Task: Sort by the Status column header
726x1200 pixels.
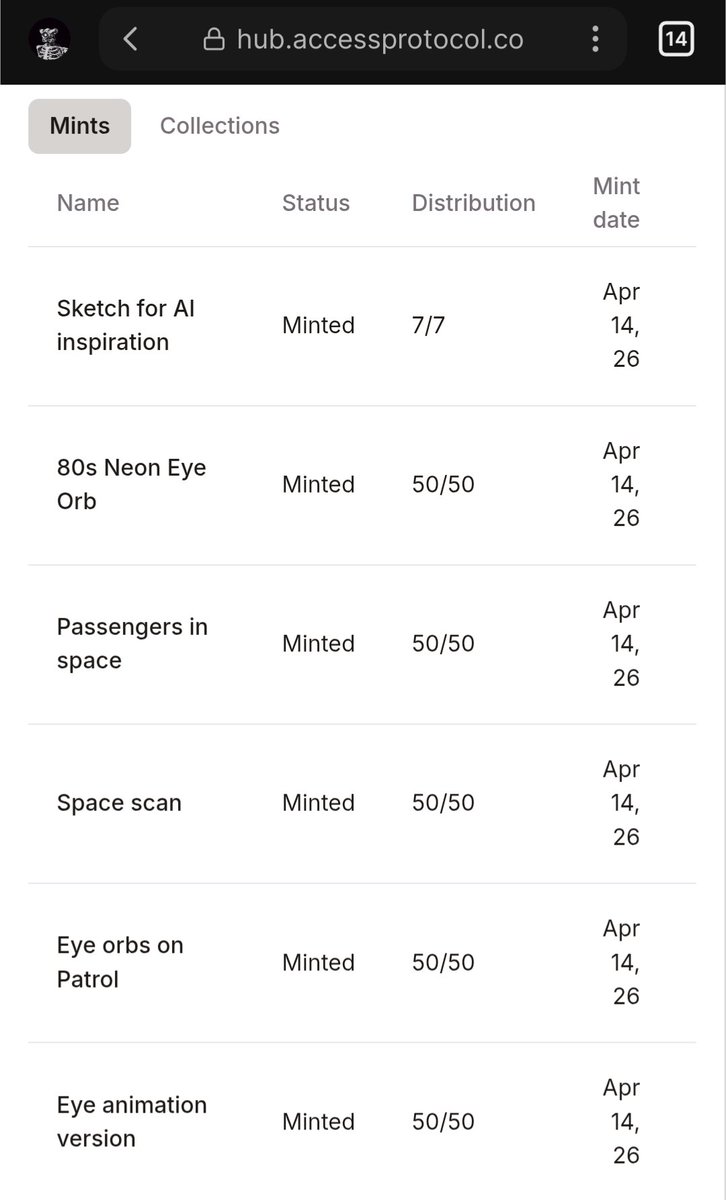Action: point(316,203)
